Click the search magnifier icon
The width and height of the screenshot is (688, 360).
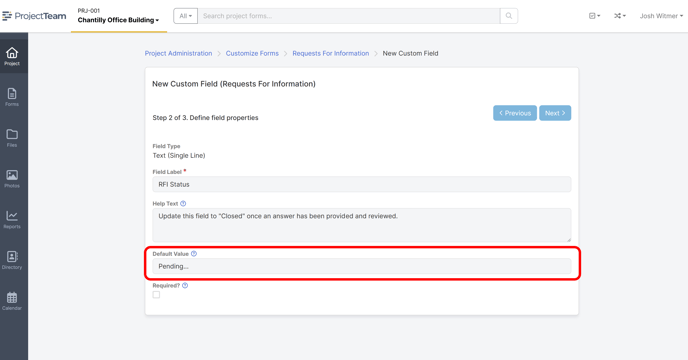point(509,16)
